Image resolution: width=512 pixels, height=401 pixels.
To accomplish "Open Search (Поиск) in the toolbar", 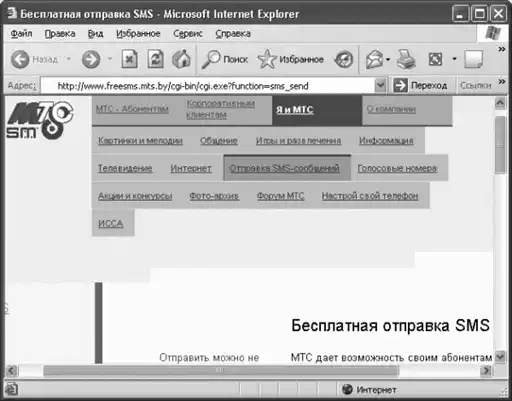I will click(225, 59).
